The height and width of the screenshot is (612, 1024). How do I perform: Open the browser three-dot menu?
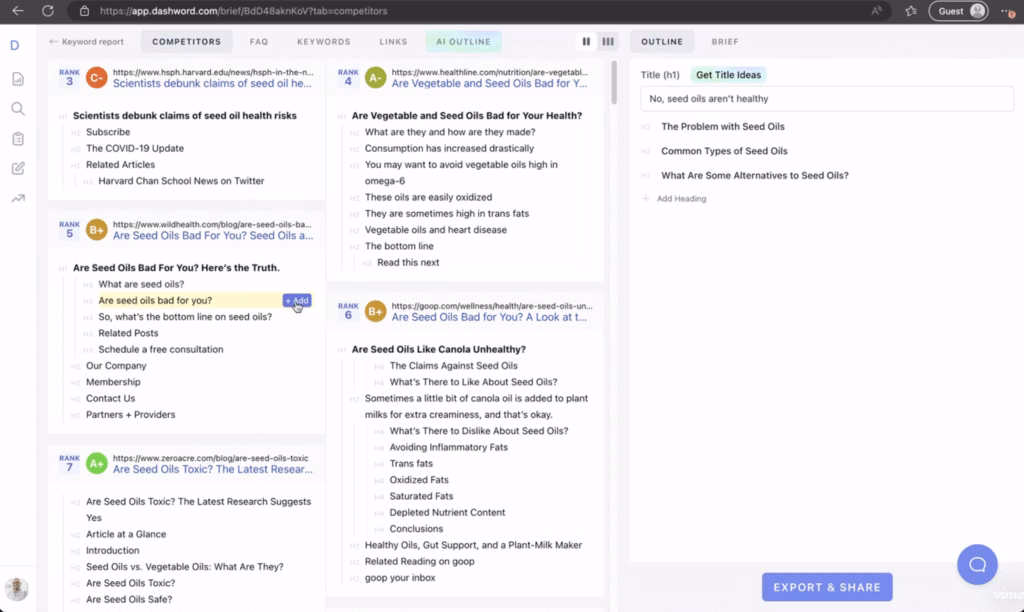click(1007, 11)
